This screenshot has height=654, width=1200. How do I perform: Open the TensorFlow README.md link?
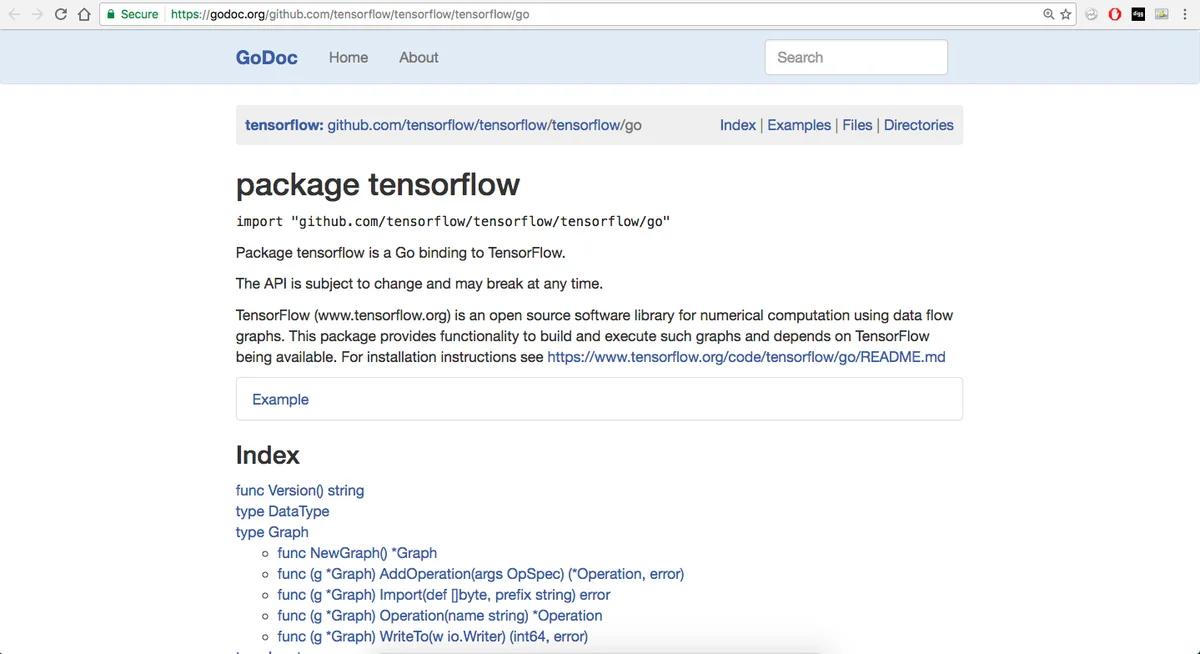tap(746, 357)
